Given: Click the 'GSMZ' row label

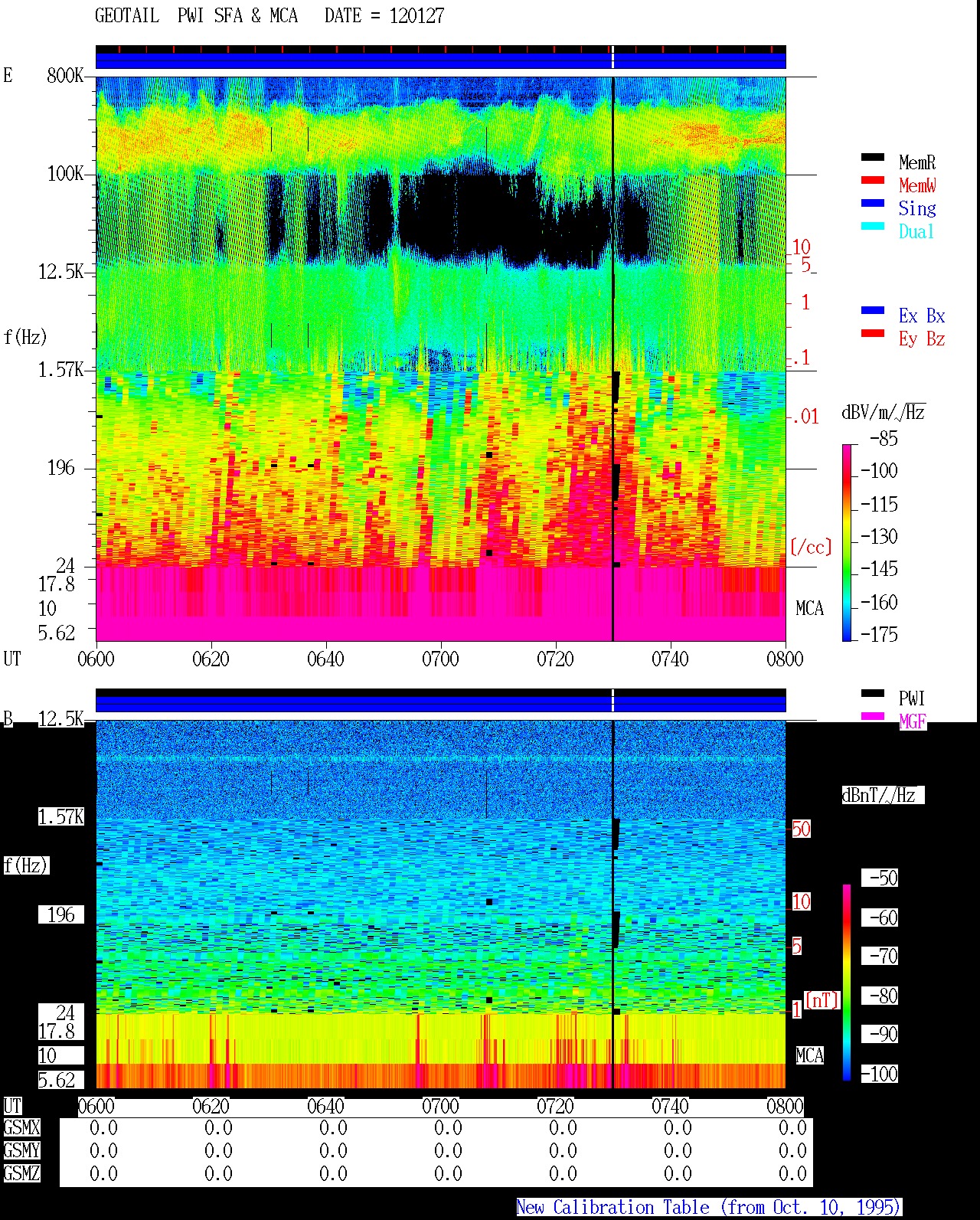Looking at the screenshot, I should point(21,1173).
